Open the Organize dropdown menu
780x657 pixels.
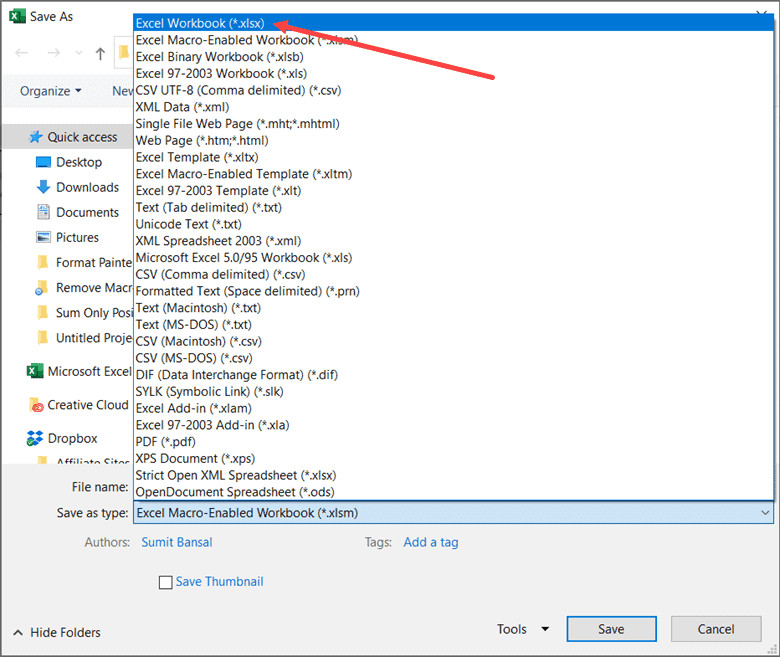click(x=50, y=91)
